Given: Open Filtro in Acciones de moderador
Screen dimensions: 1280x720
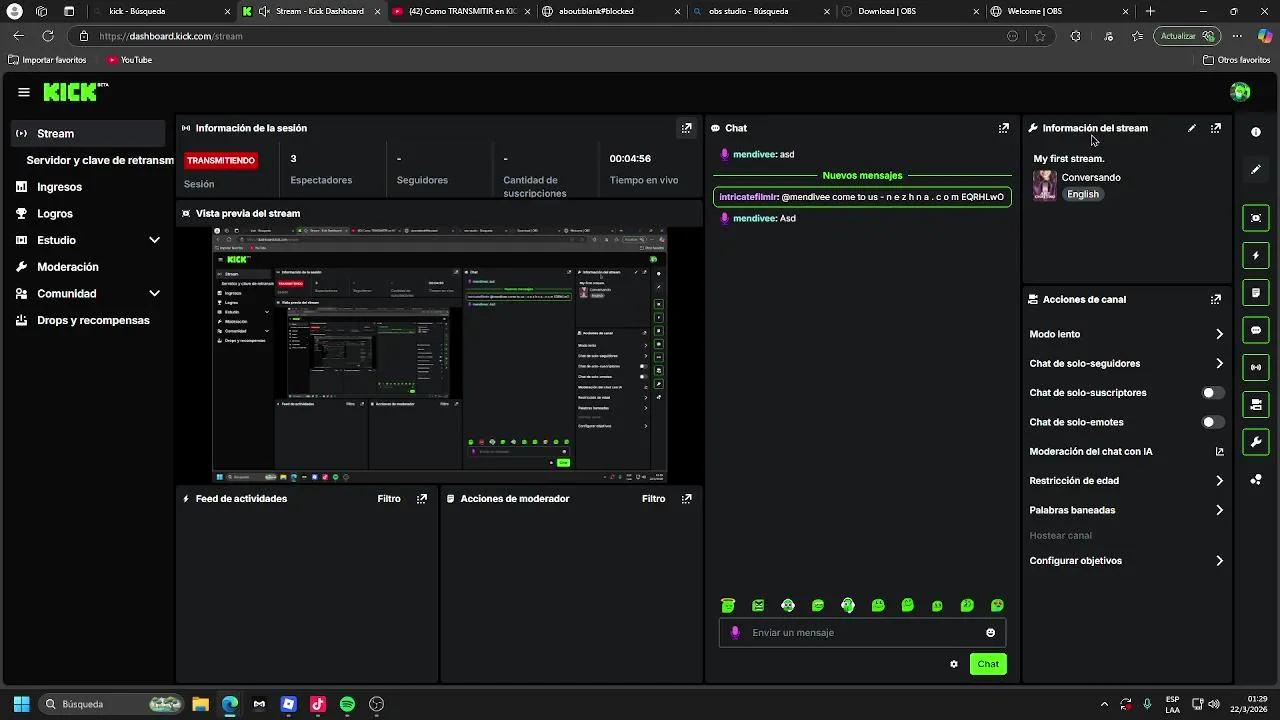Looking at the screenshot, I should [x=654, y=499].
